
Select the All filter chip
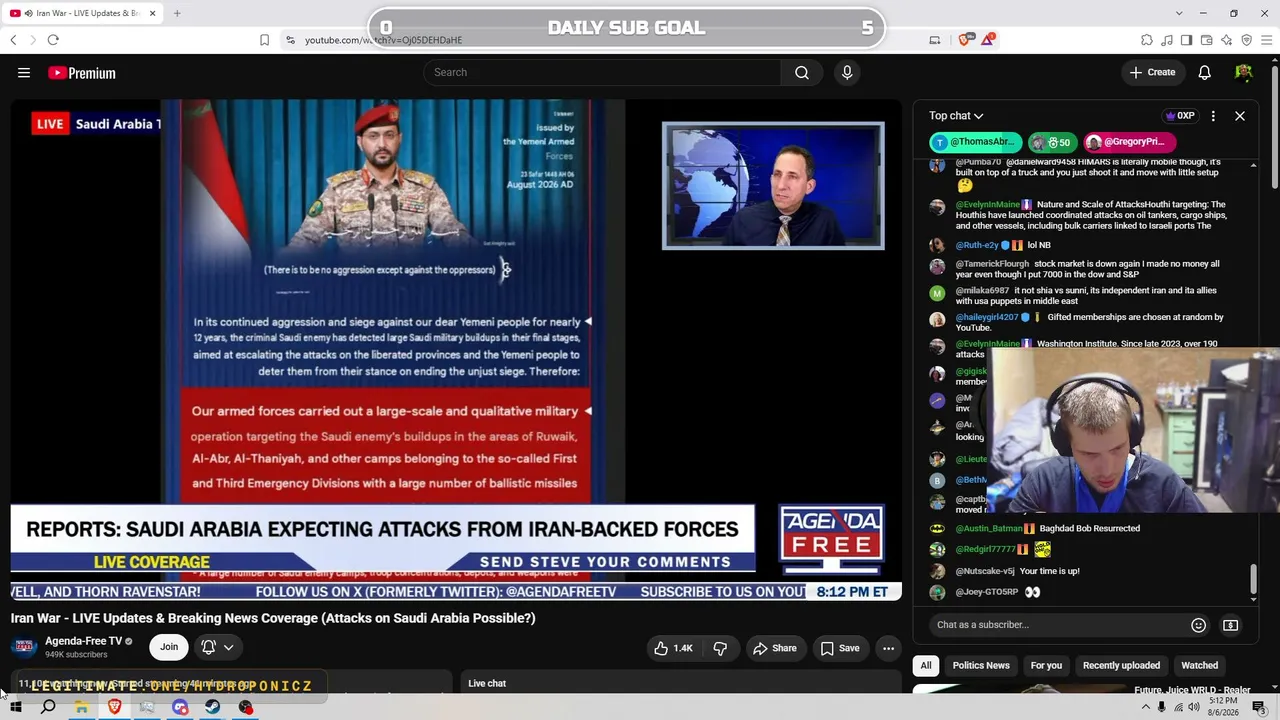926,665
